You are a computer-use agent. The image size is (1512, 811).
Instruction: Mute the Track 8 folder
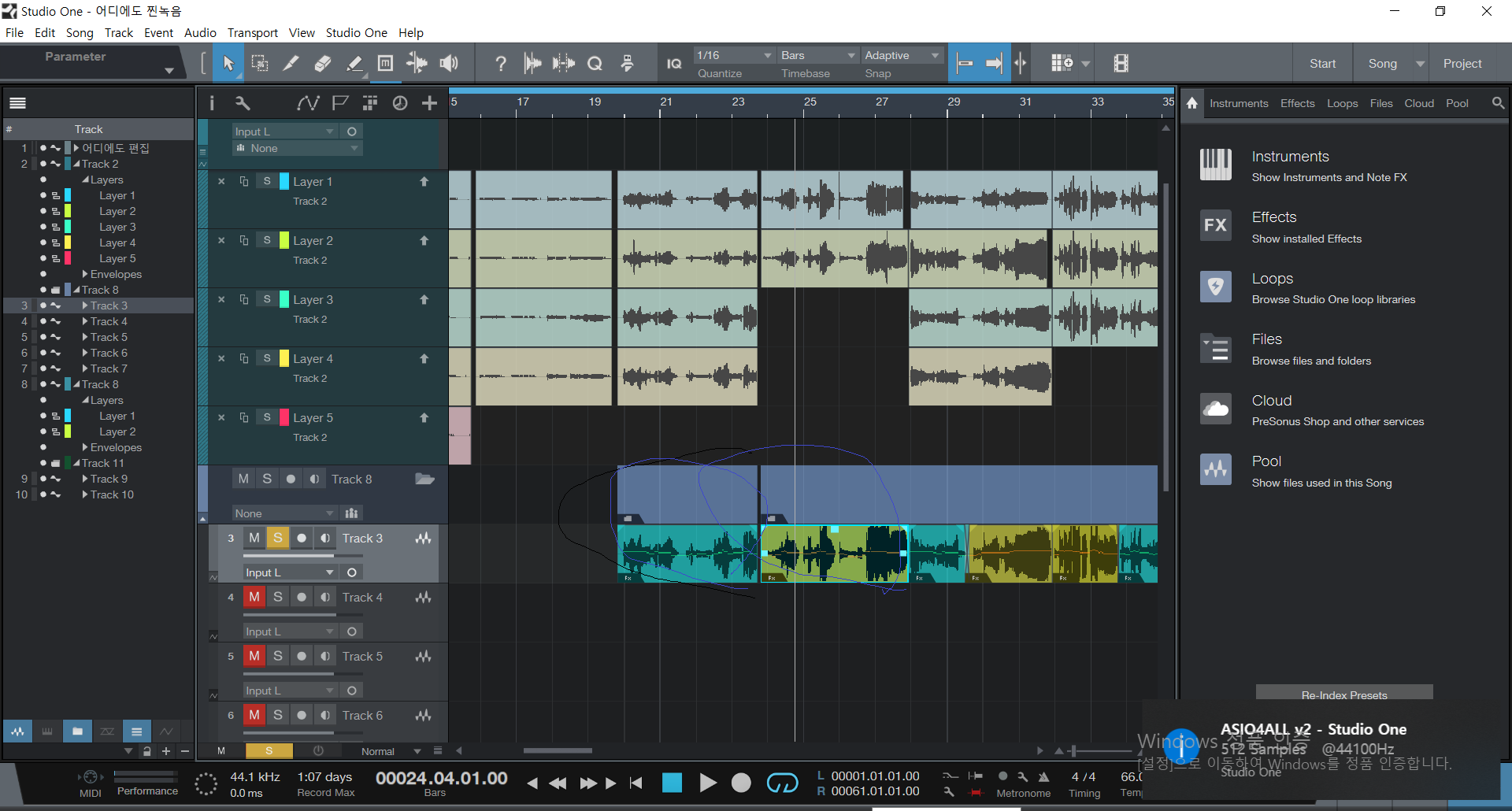(243, 479)
